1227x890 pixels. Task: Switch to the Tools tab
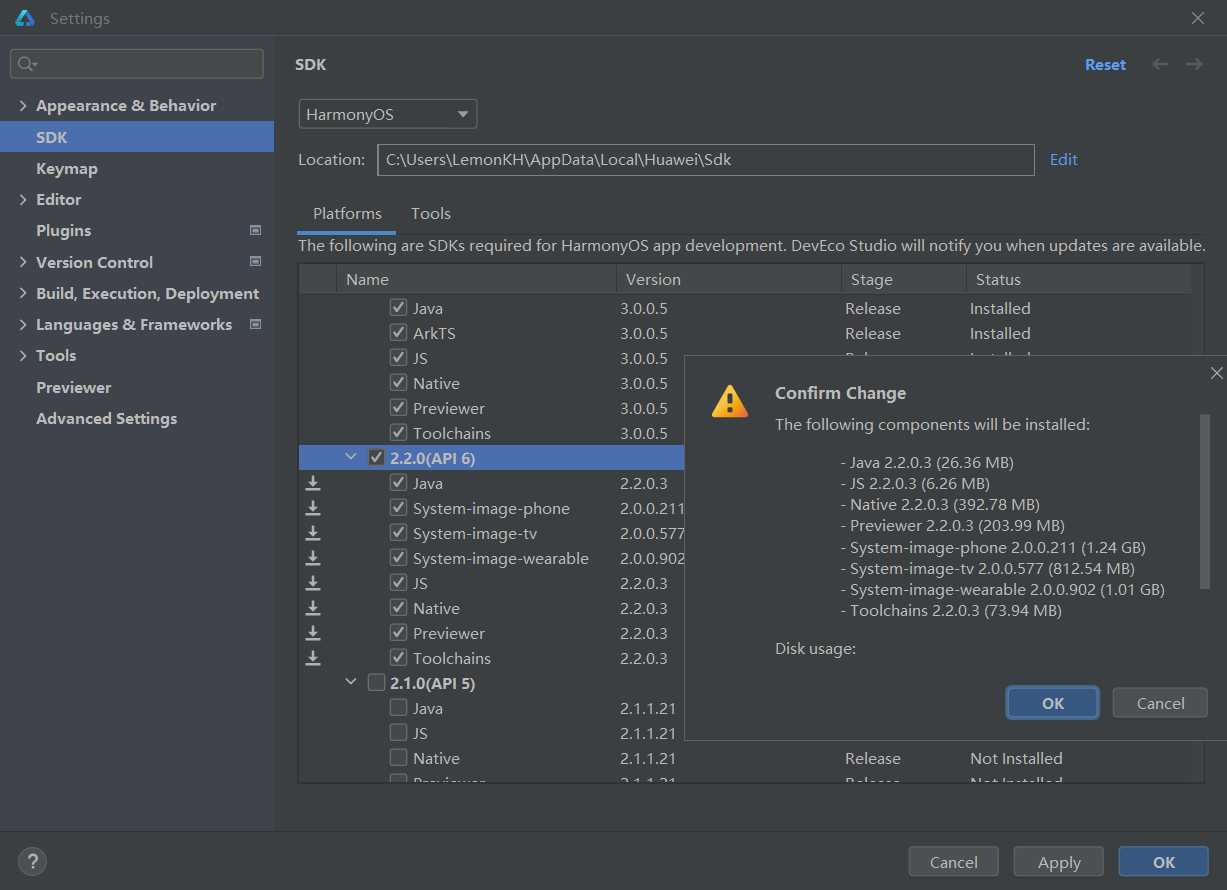coord(431,214)
